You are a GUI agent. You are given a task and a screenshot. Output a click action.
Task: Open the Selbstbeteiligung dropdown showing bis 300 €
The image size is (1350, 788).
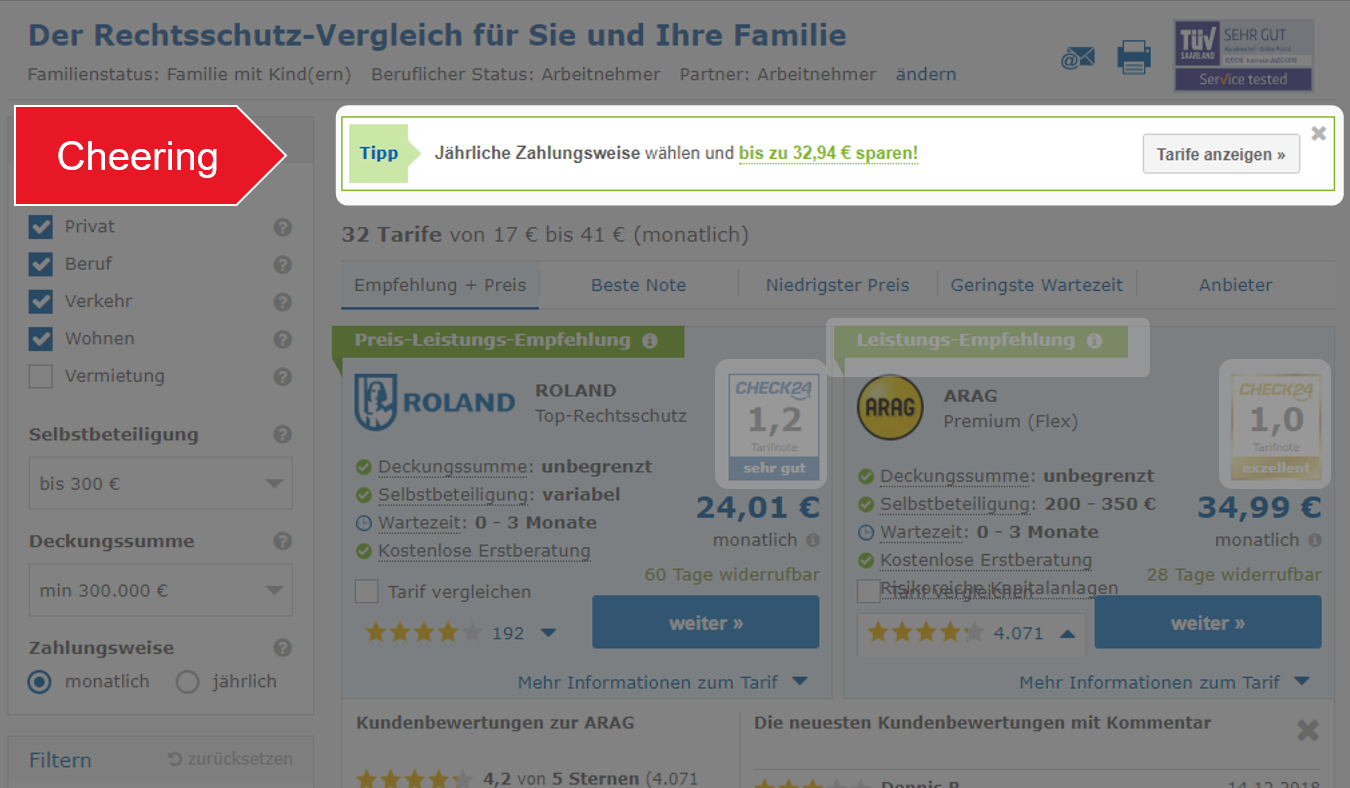(161, 484)
